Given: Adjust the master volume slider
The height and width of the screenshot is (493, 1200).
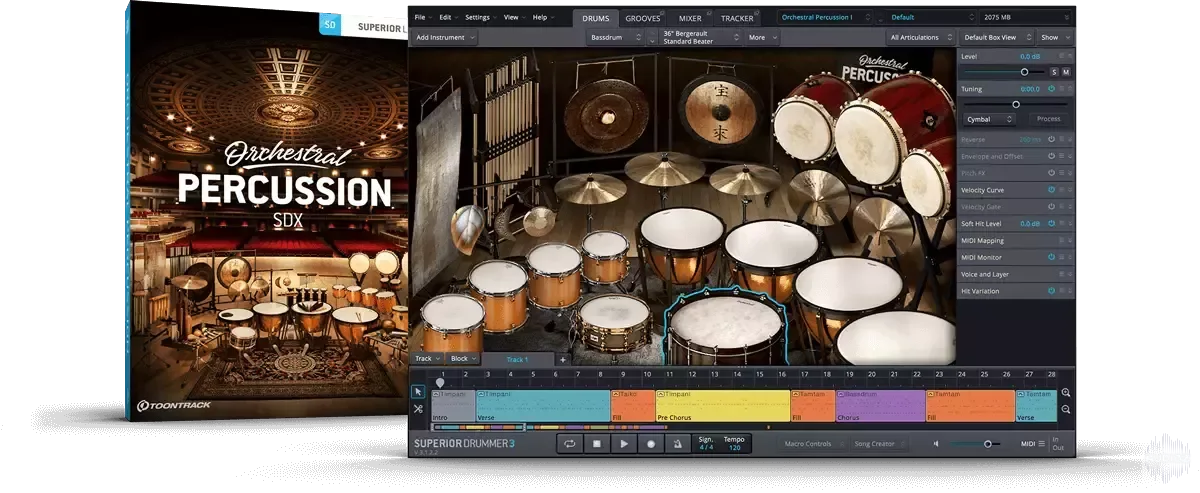Looking at the screenshot, I should [x=986, y=443].
